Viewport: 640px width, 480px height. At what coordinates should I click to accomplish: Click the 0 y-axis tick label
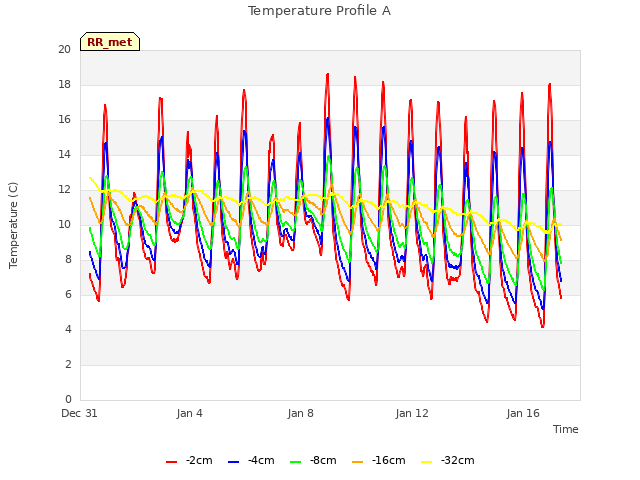point(68,399)
